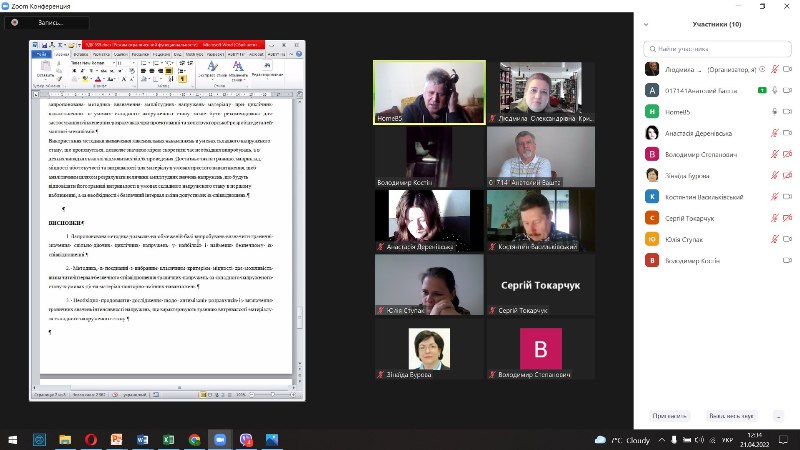The height and width of the screenshot is (450, 800).
Task: Switch to the Insert (Вставка) ribbon tab
Action: tap(81, 54)
